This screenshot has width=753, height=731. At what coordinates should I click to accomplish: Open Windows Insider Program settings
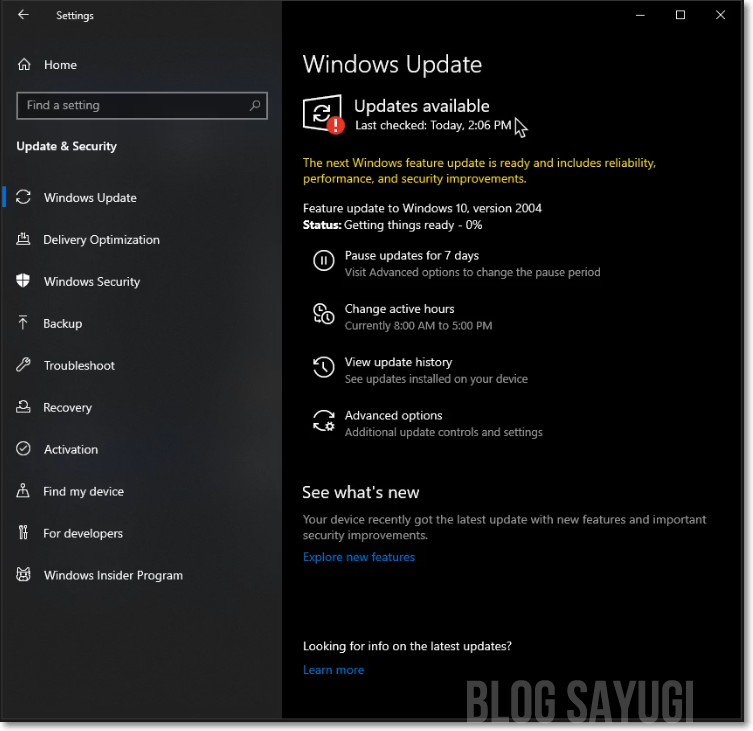coord(113,575)
